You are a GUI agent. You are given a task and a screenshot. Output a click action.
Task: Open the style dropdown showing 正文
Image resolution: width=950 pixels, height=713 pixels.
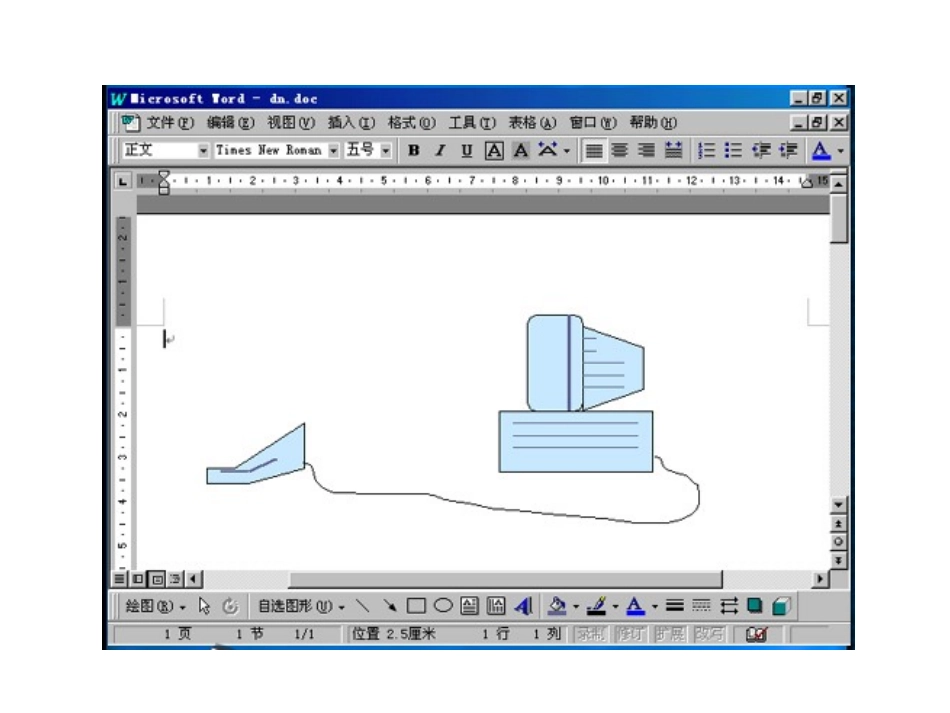(203, 150)
